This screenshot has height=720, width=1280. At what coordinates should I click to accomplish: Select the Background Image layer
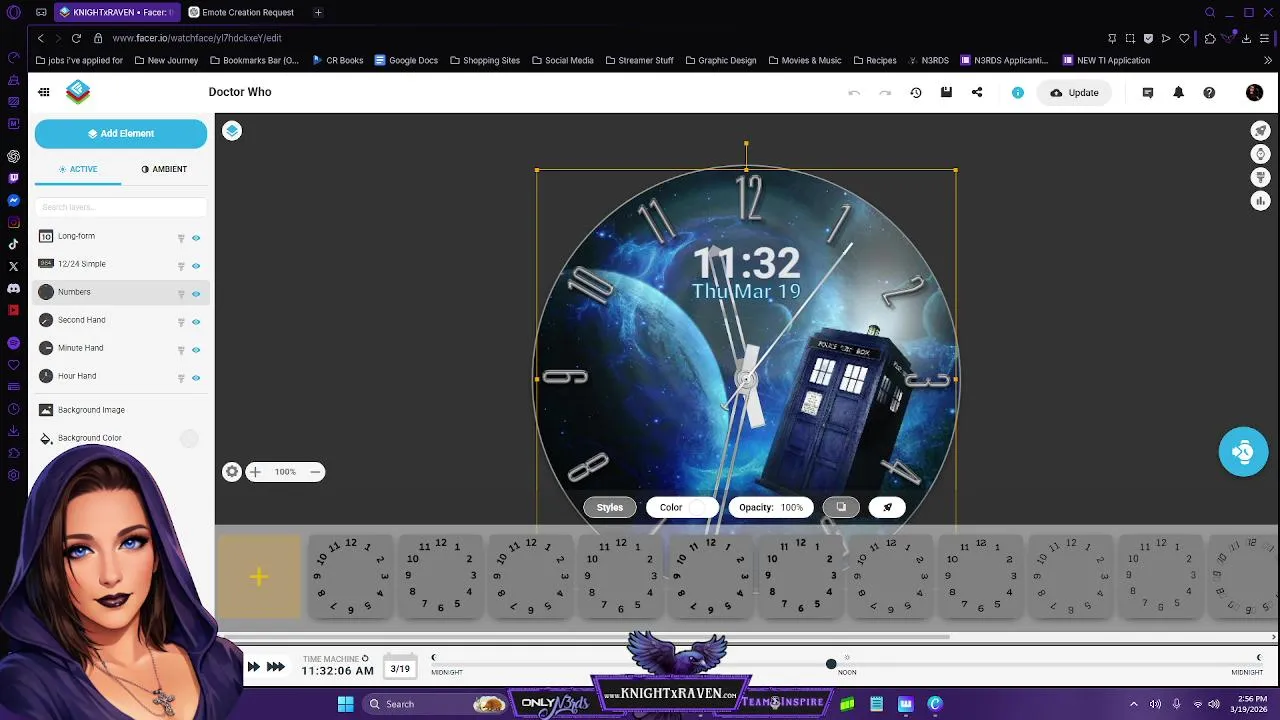(121, 410)
